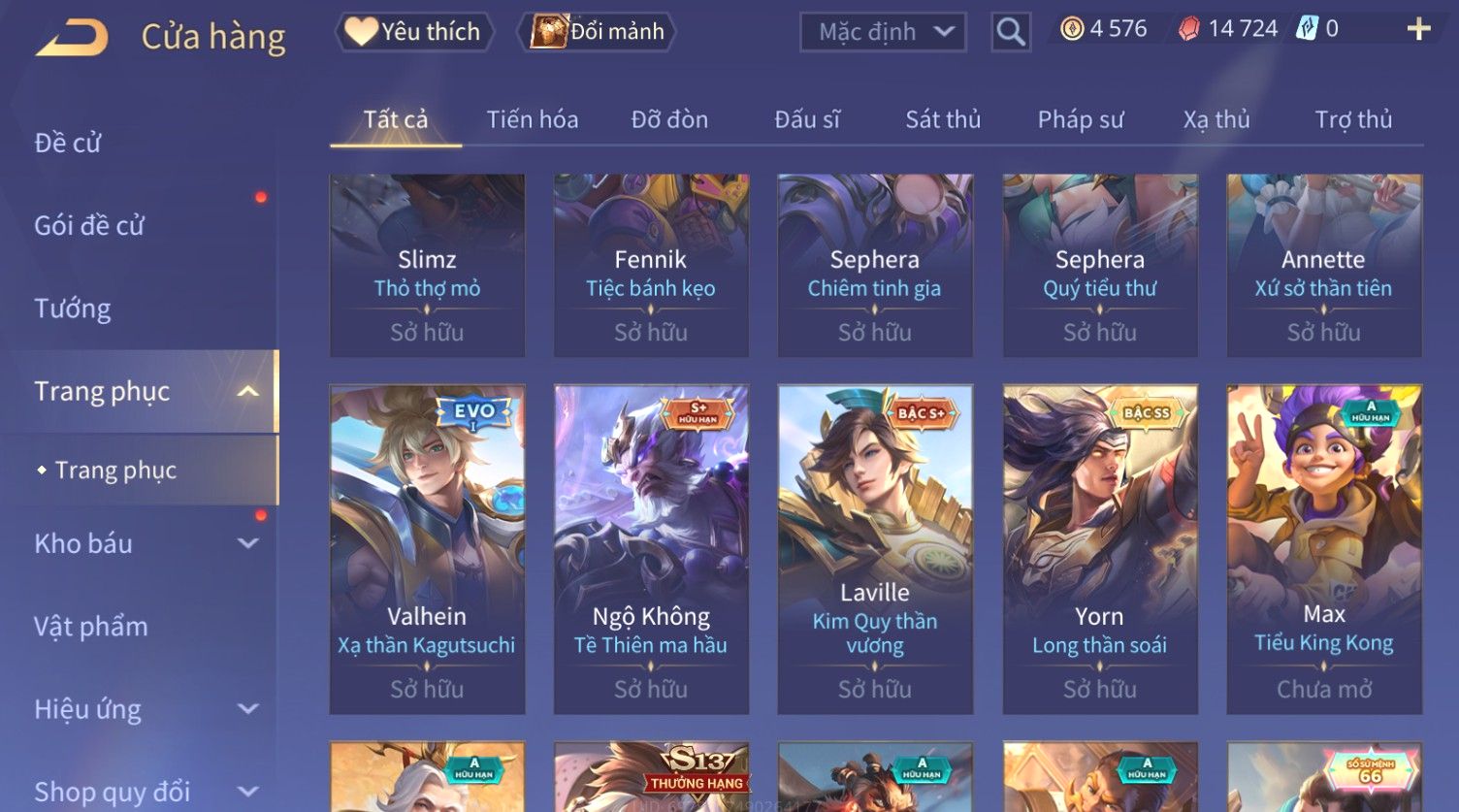Tap the plus icon to add currency
This screenshot has height=812, width=1459.
(1418, 29)
